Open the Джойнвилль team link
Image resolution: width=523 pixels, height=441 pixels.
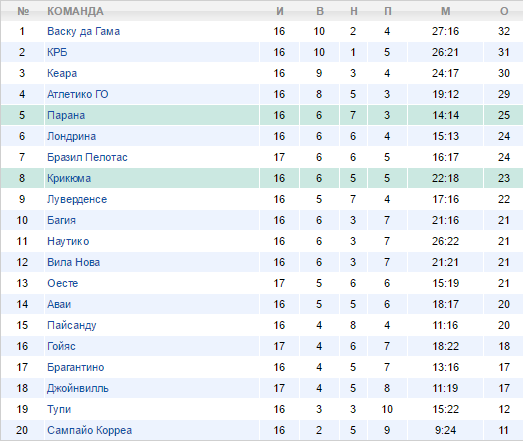[77, 389]
